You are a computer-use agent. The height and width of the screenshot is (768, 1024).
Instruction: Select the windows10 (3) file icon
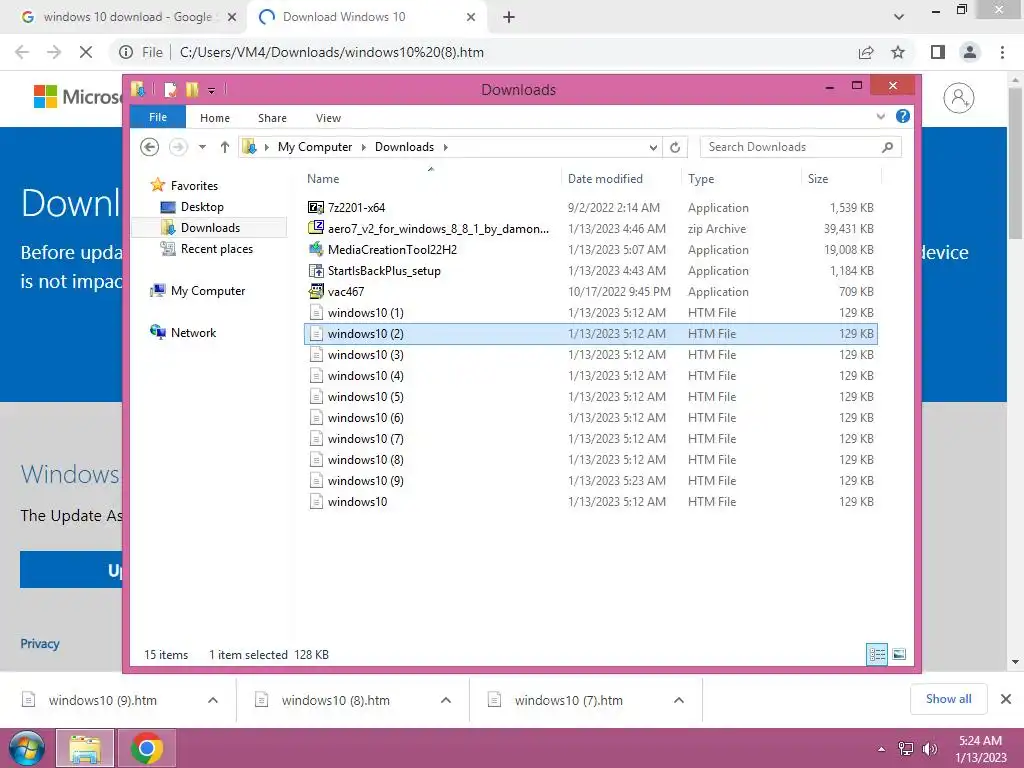tap(316, 355)
